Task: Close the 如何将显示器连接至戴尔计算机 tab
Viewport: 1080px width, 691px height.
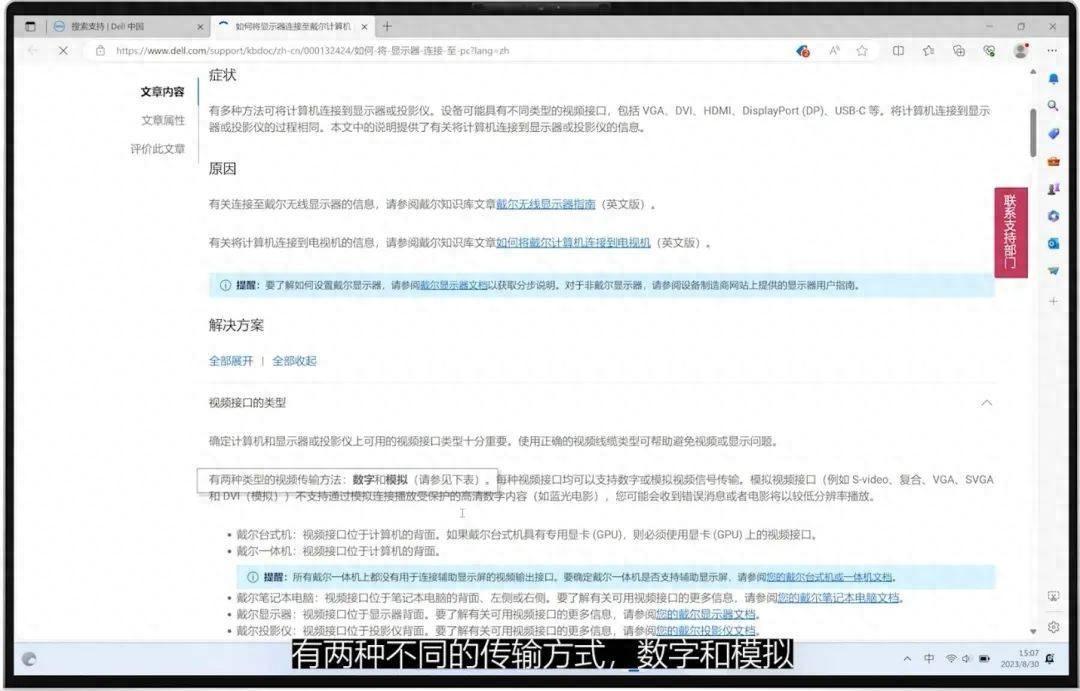Action: point(364,27)
